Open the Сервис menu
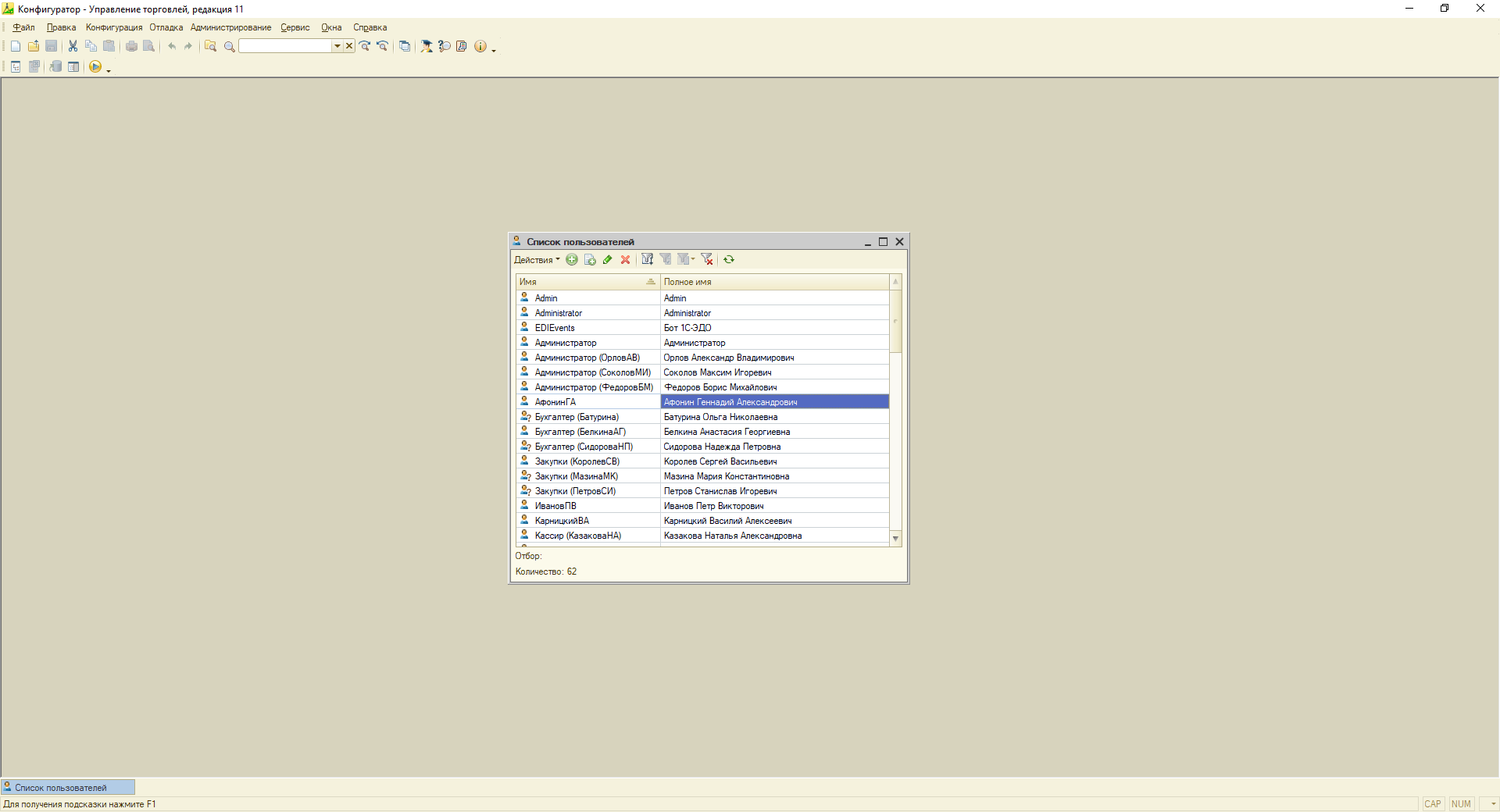1500x812 pixels. coord(295,27)
